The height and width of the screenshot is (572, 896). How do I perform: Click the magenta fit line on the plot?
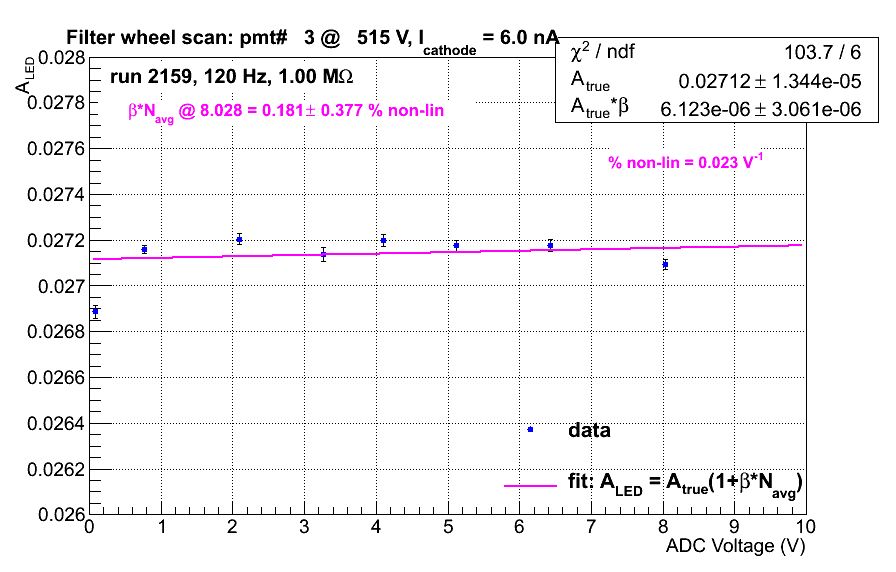pos(448,251)
